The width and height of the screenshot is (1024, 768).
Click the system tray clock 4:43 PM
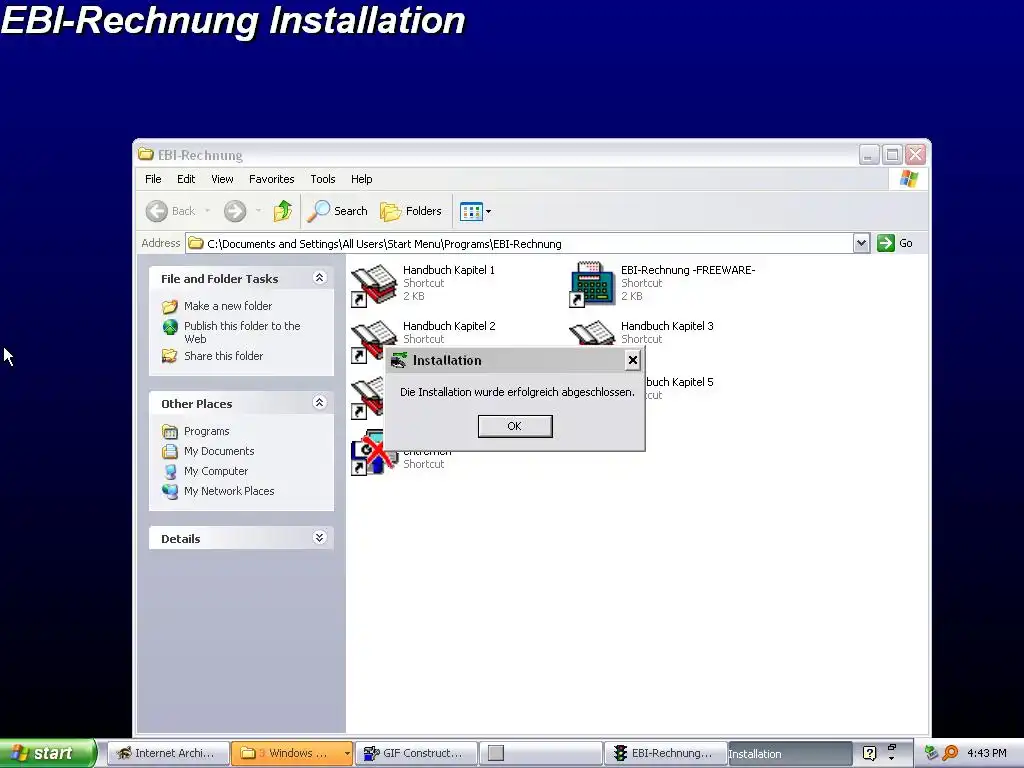pyautogui.click(x=987, y=753)
